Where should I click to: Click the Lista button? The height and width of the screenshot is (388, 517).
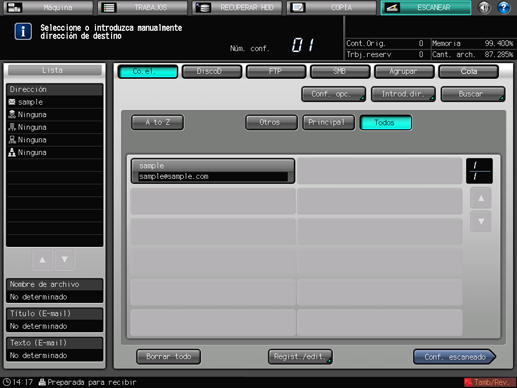55,70
